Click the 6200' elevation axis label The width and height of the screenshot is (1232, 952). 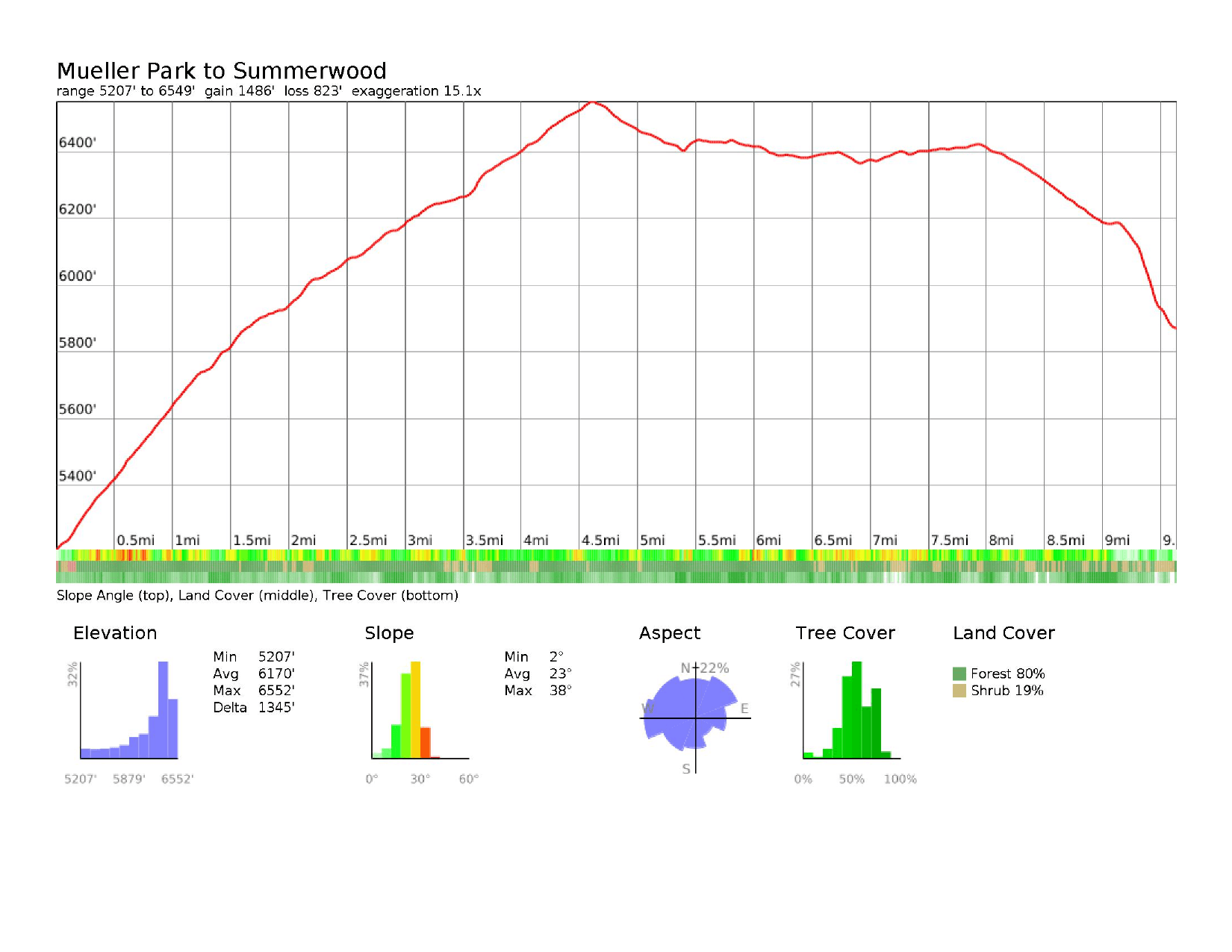click(78, 209)
